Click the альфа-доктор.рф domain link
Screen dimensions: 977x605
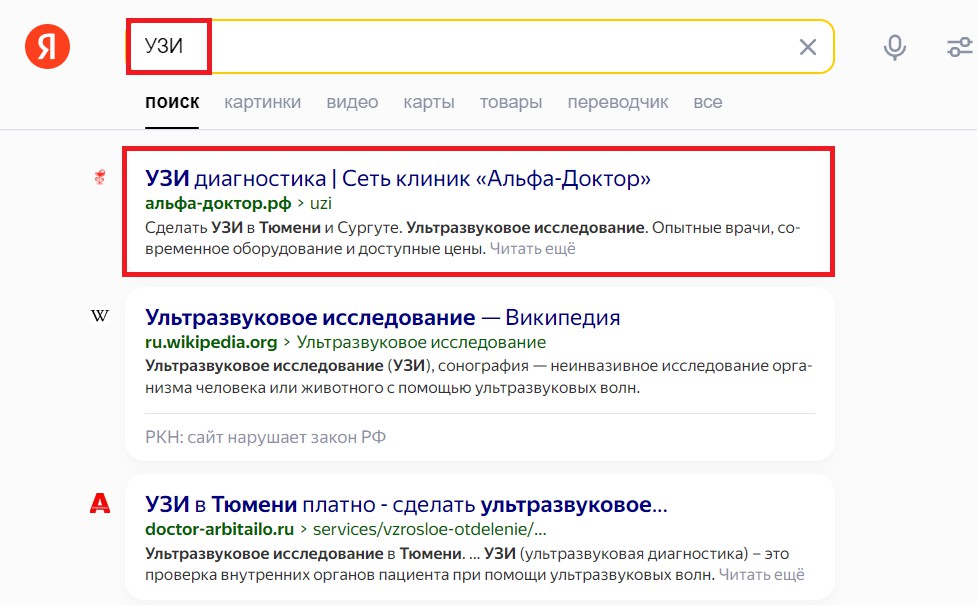point(218,204)
